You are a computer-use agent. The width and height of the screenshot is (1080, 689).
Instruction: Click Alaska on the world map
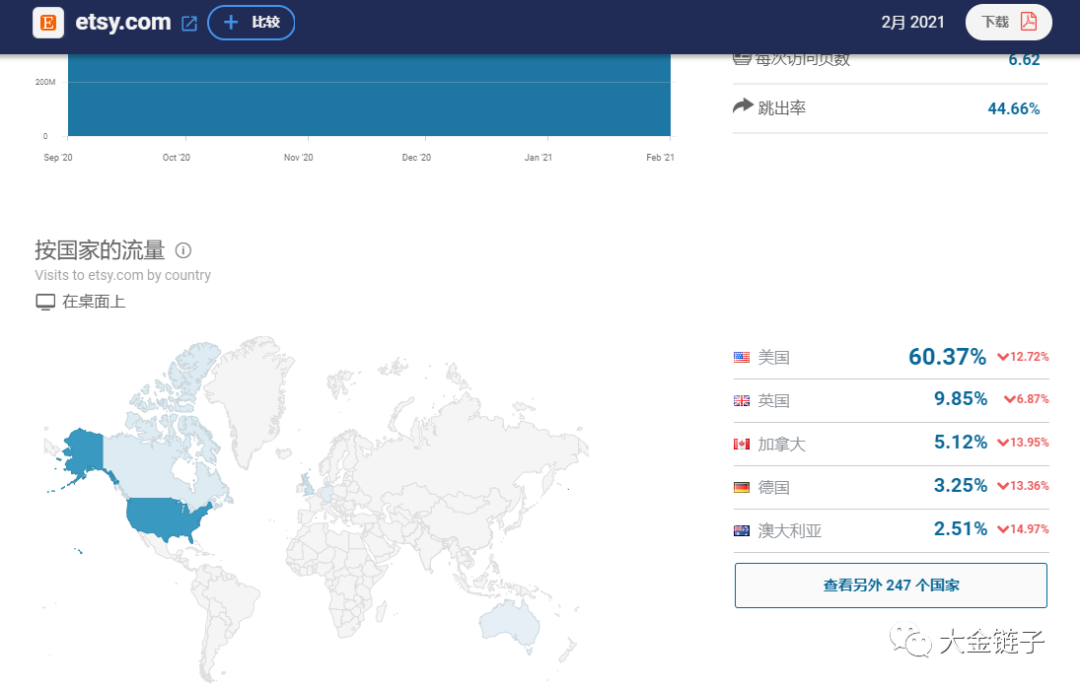pyautogui.click(x=84, y=451)
